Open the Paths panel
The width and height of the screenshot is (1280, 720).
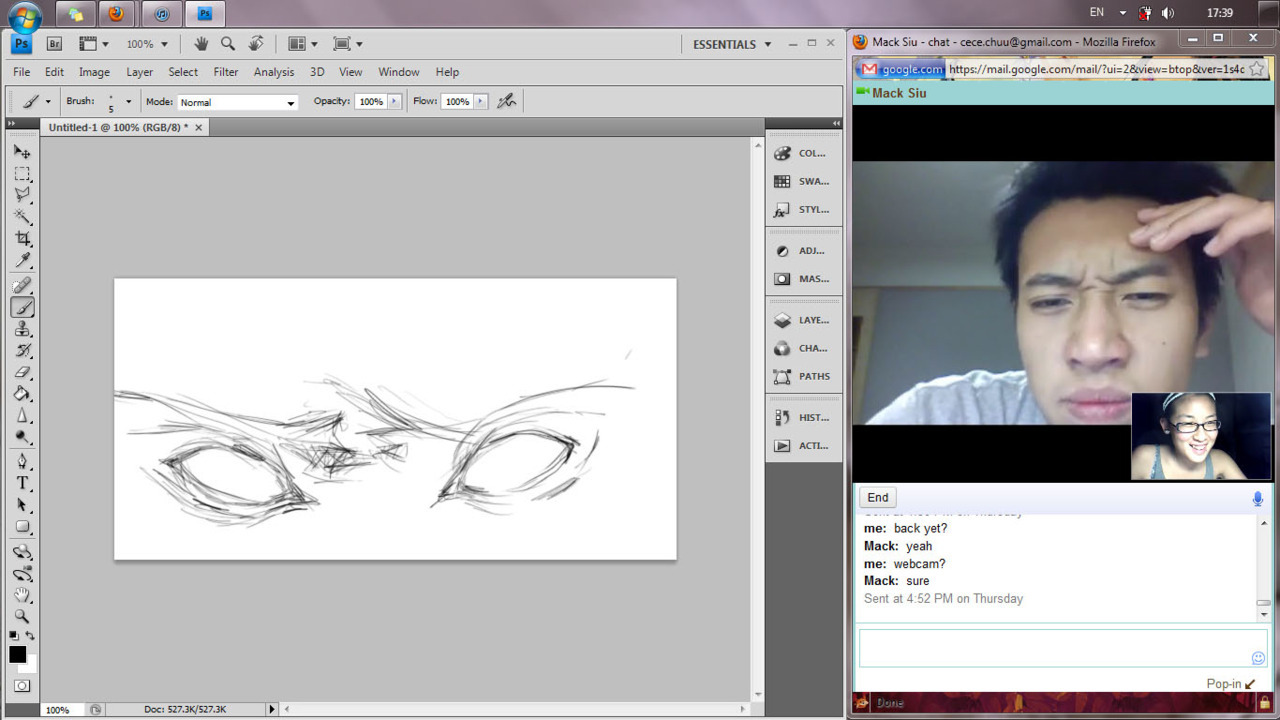coord(803,376)
